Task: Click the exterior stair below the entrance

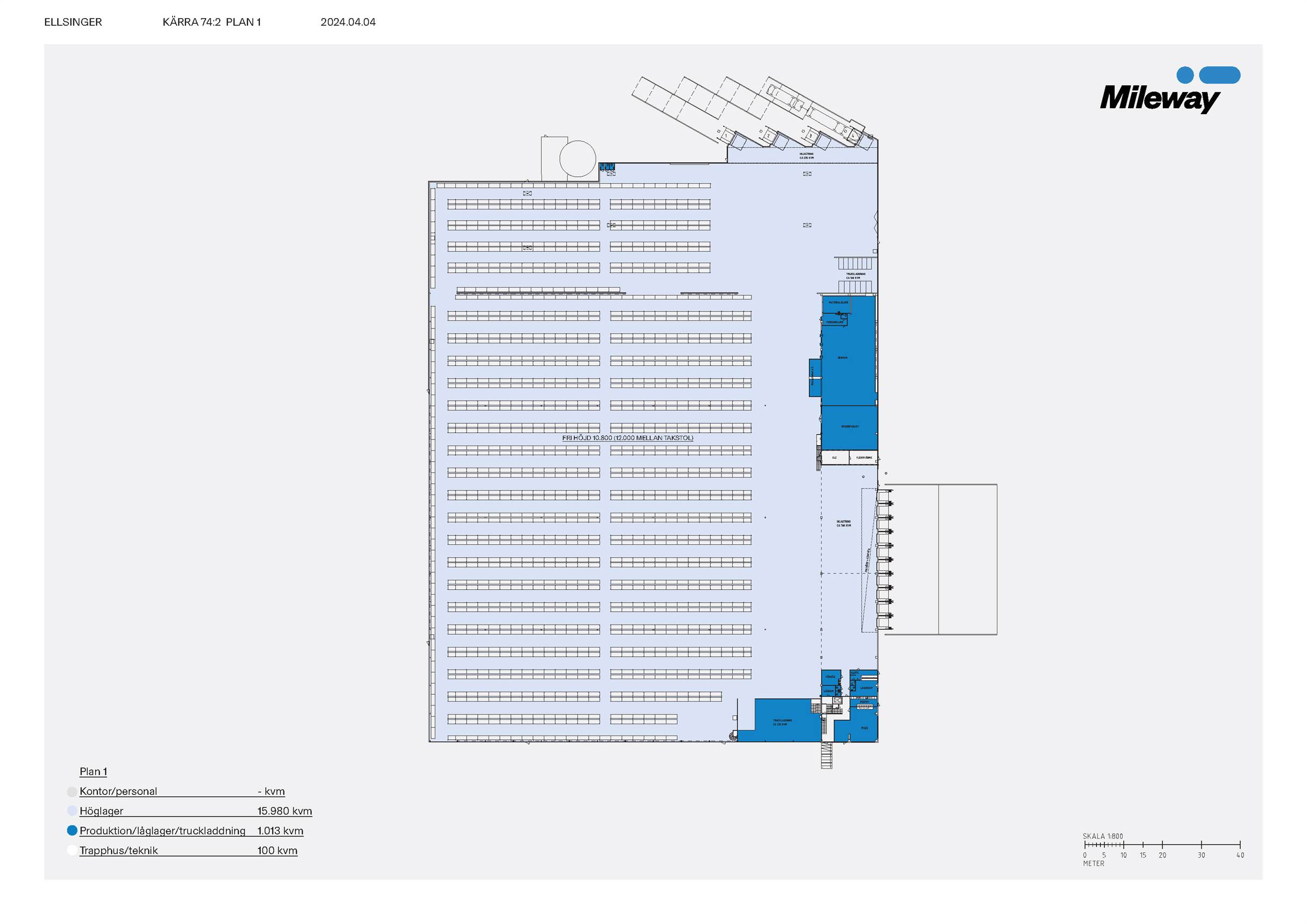Action: pos(827,755)
